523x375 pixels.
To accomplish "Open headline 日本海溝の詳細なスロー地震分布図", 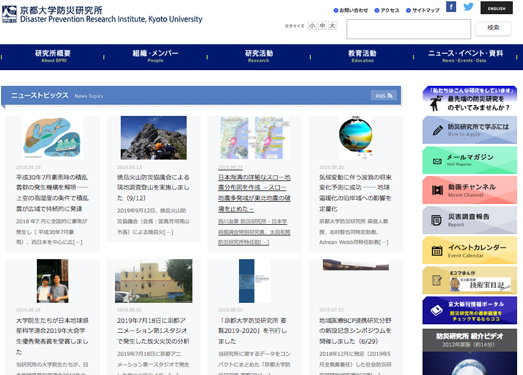I will pyautogui.click(x=254, y=193).
